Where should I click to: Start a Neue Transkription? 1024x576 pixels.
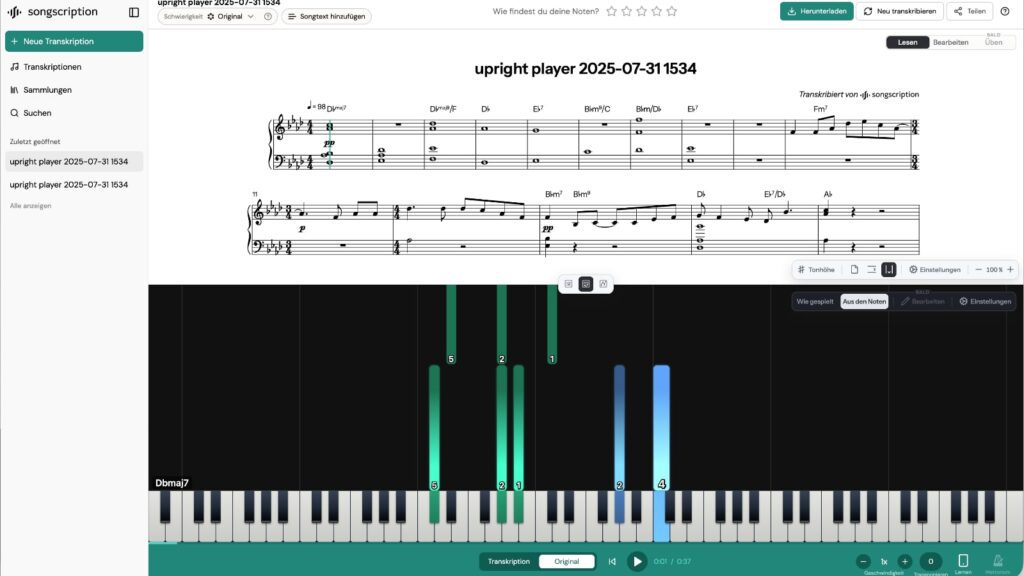[74, 41]
